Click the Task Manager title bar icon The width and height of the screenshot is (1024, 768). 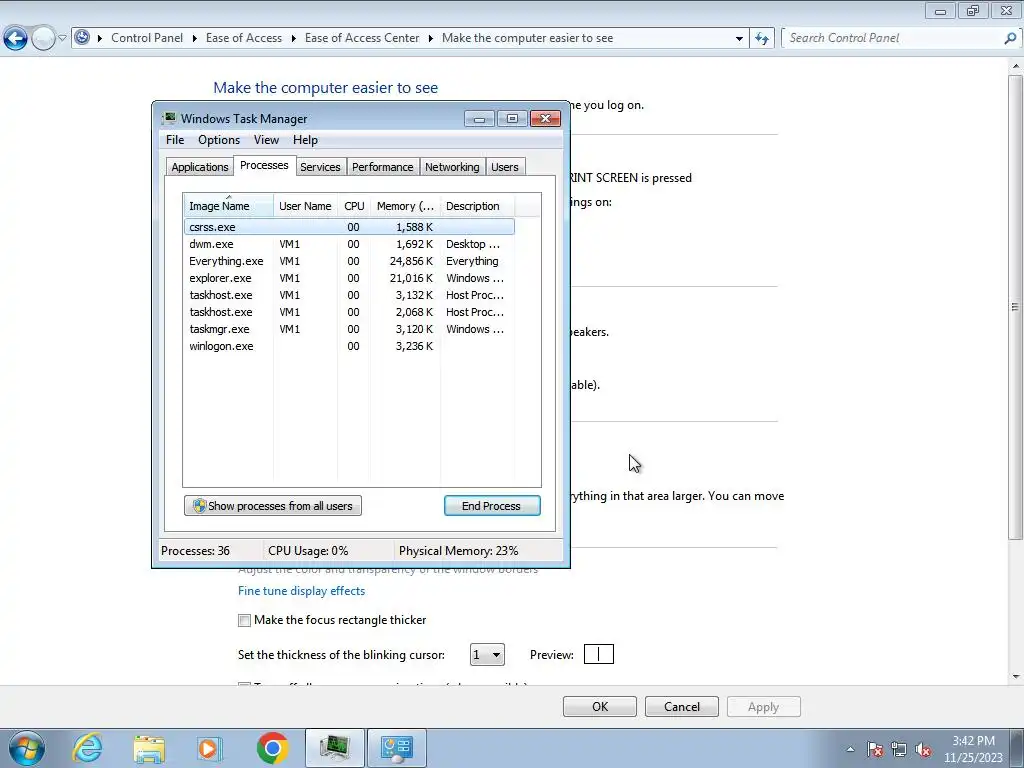coord(169,118)
